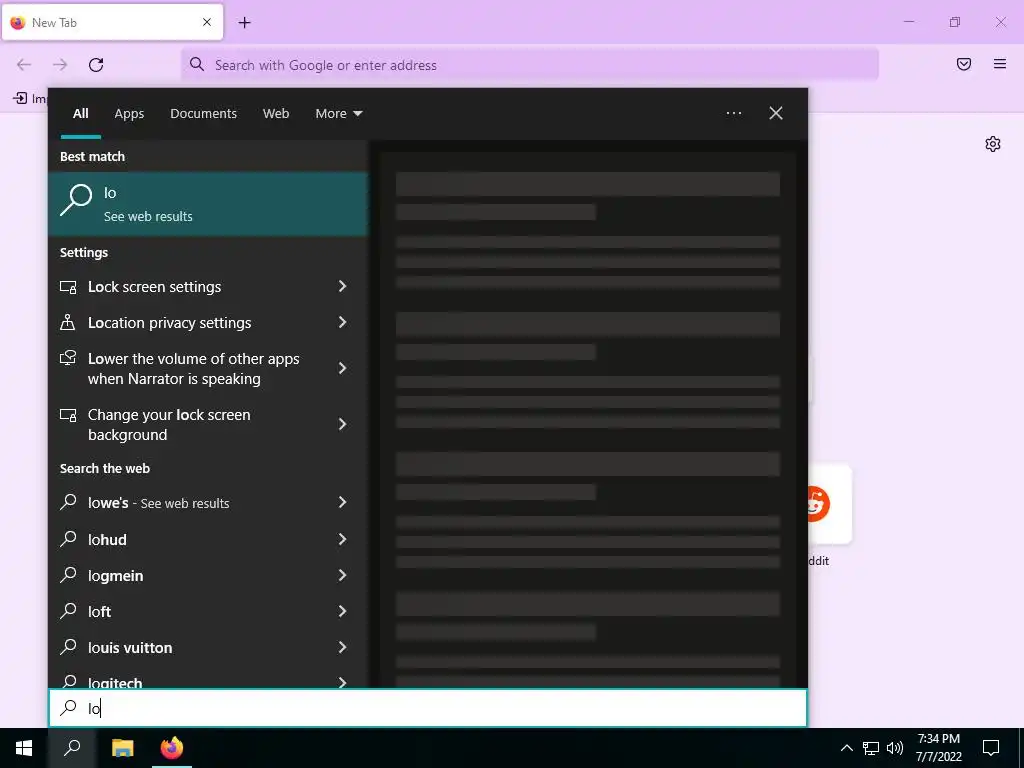Reload the page in Firefox
The width and height of the screenshot is (1024, 768).
[96, 65]
